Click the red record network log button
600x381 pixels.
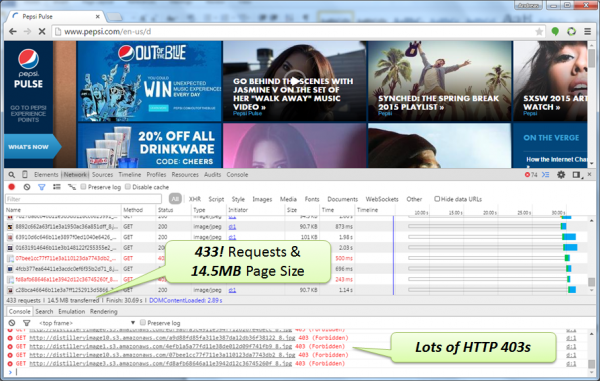tap(11, 187)
